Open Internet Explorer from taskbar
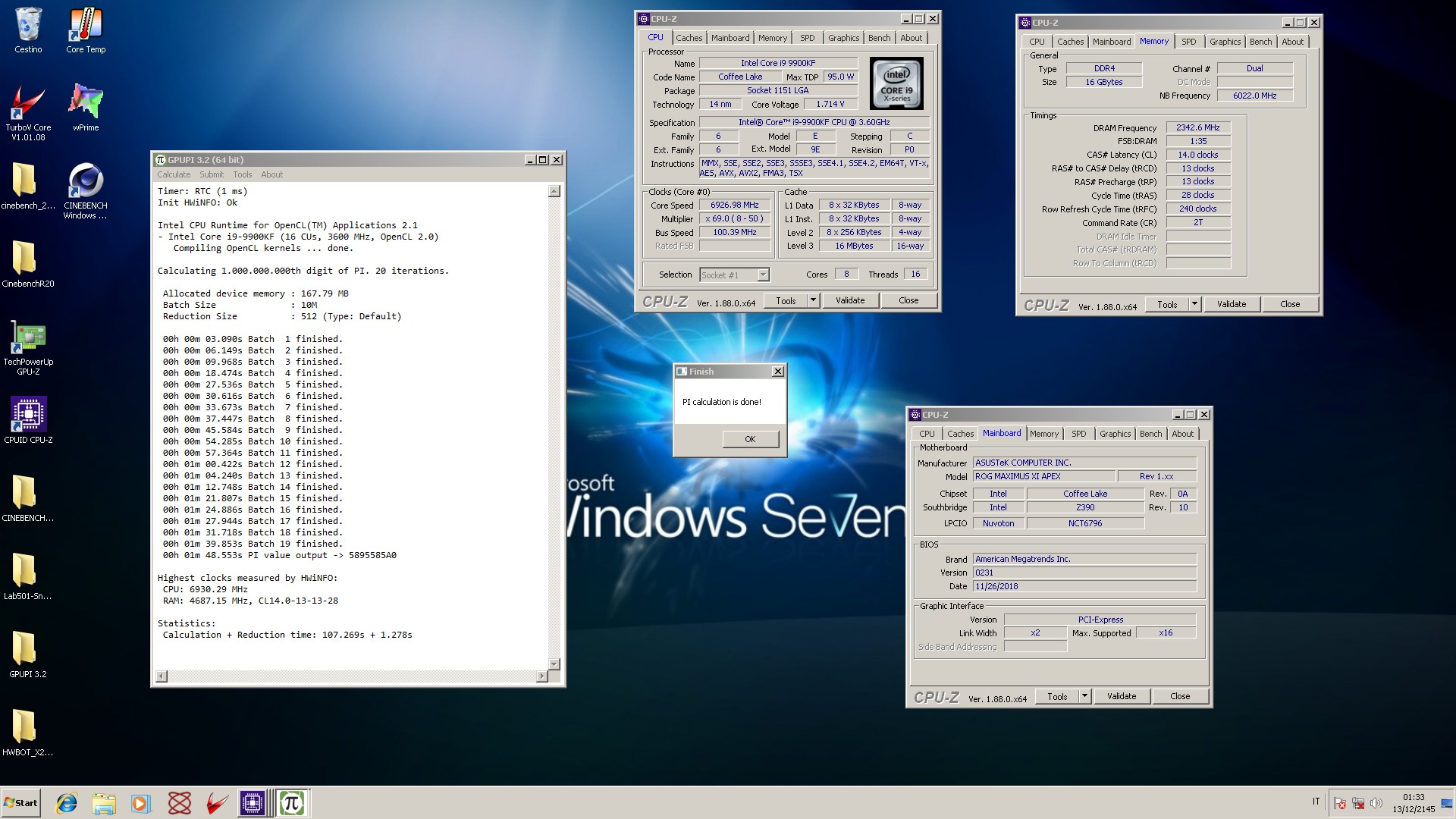The height and width of the screenshot is (819, 1456). pos(67,803)
